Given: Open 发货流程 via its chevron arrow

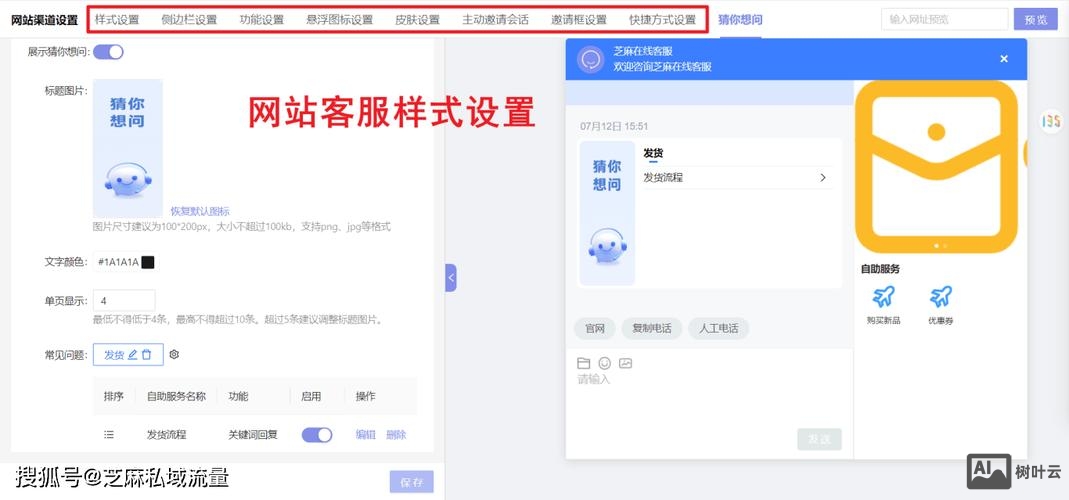Looking at the screenshot, I should 823,177.
